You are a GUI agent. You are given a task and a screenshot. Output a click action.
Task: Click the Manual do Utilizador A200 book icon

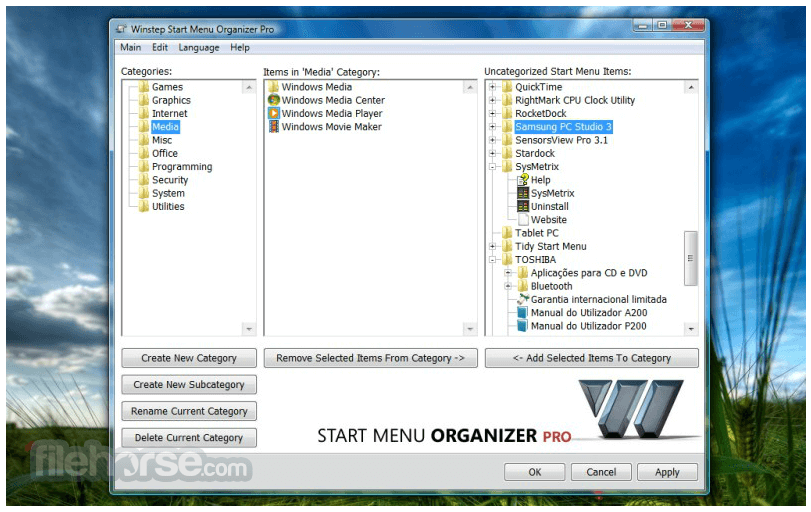click(x=523, y=313)
